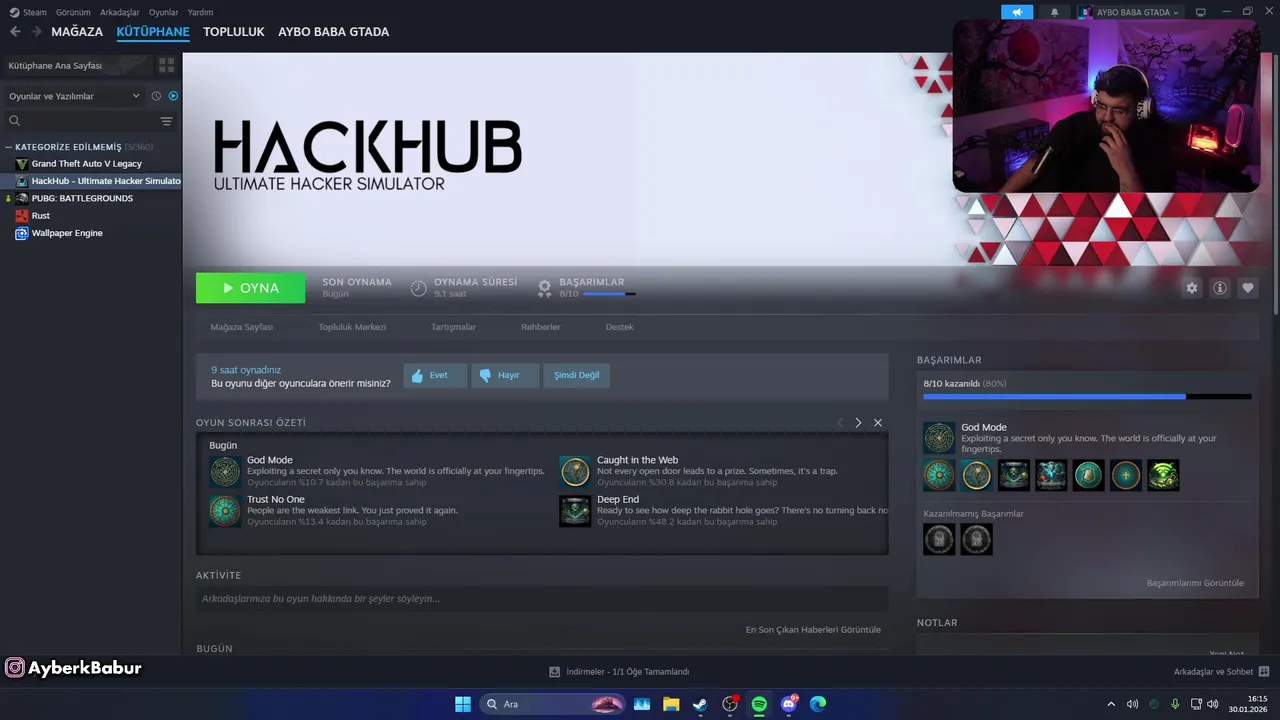Click gold cross achievement badge

[1126, 475]
